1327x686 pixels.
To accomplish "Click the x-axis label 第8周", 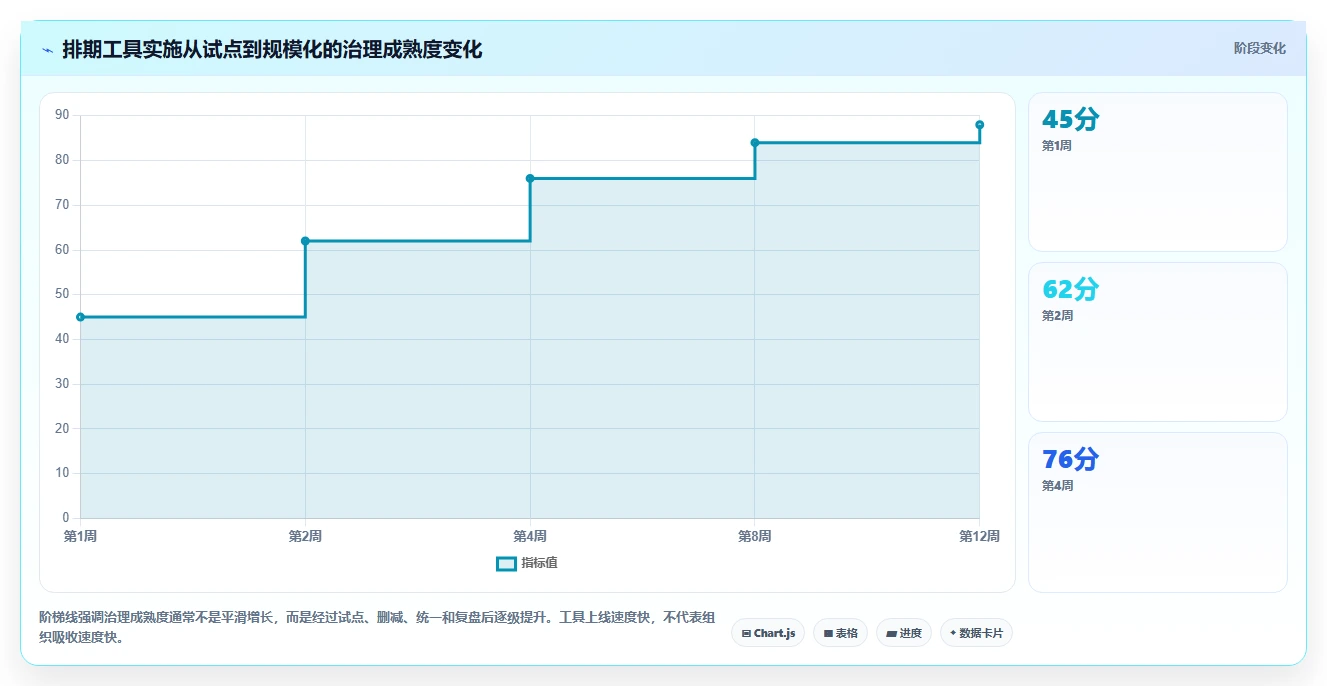I will [755, 537].
